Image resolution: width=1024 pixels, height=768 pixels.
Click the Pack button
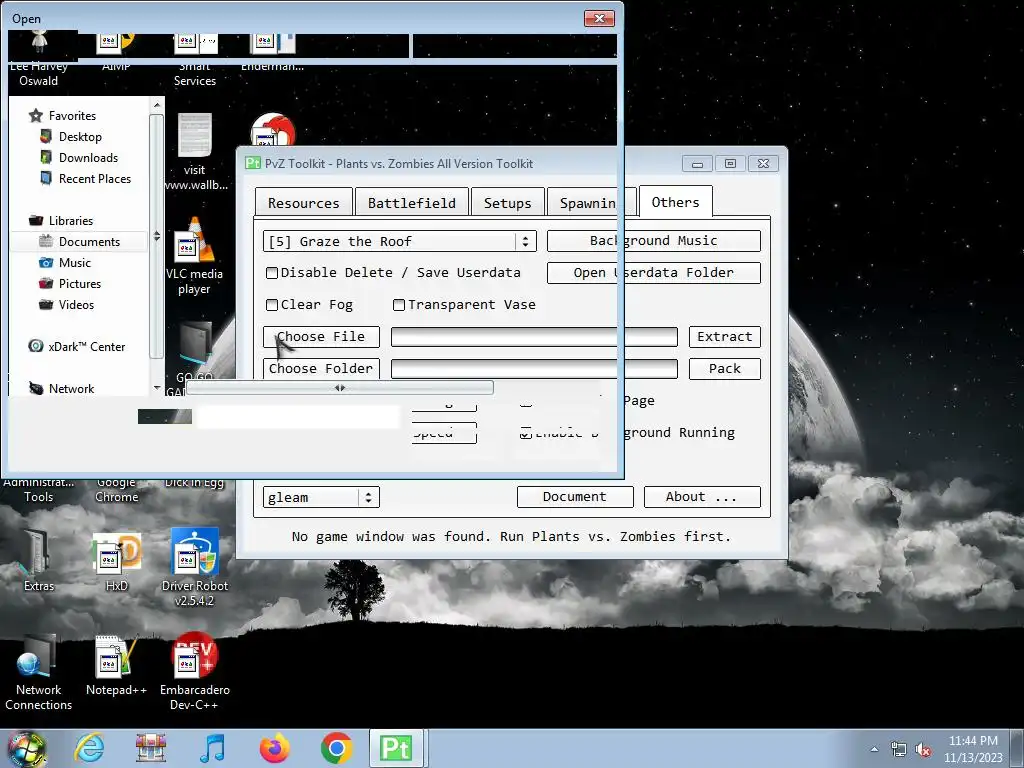point(725,368)
